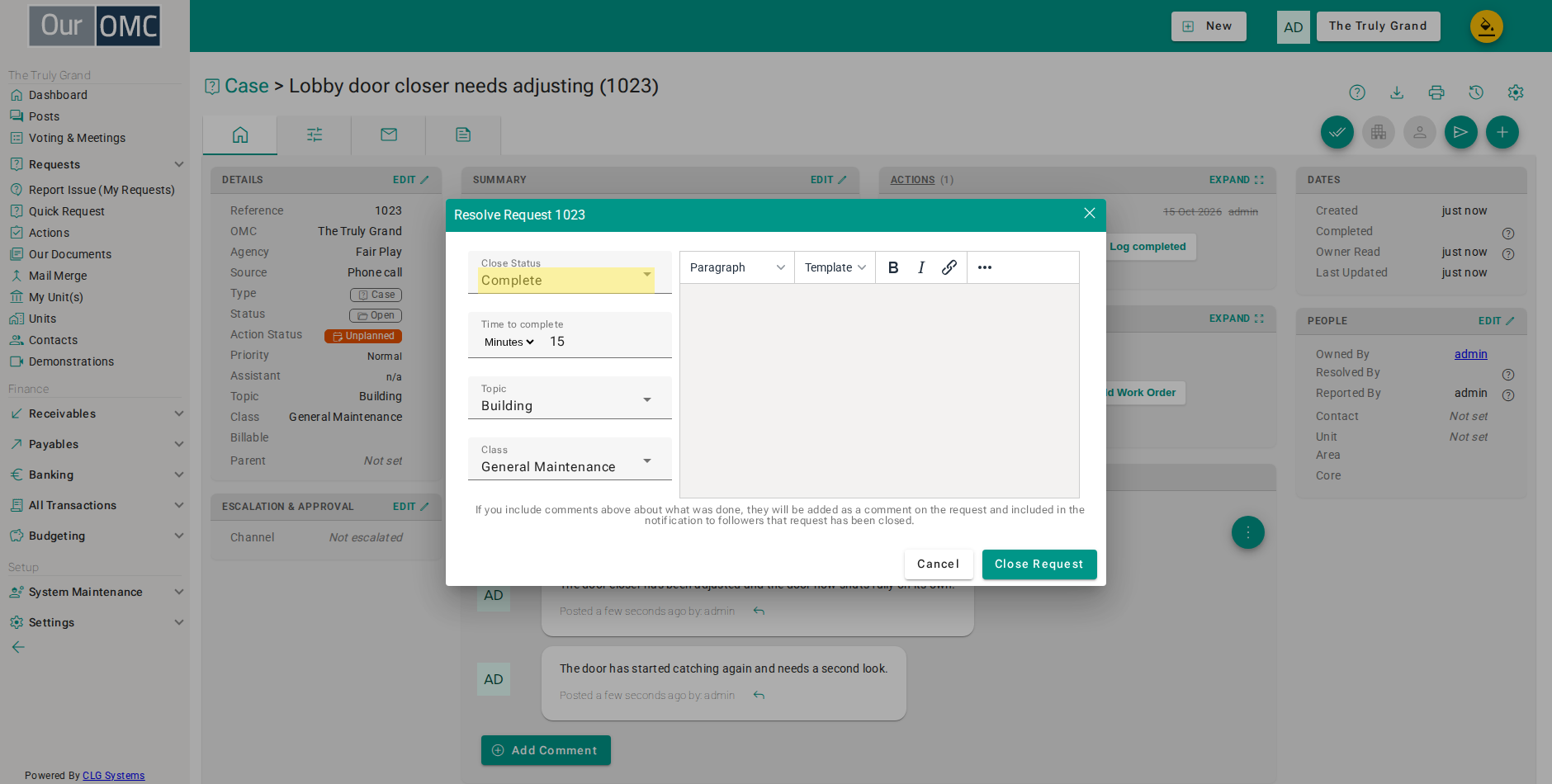Click the Close Request button

1039,564
